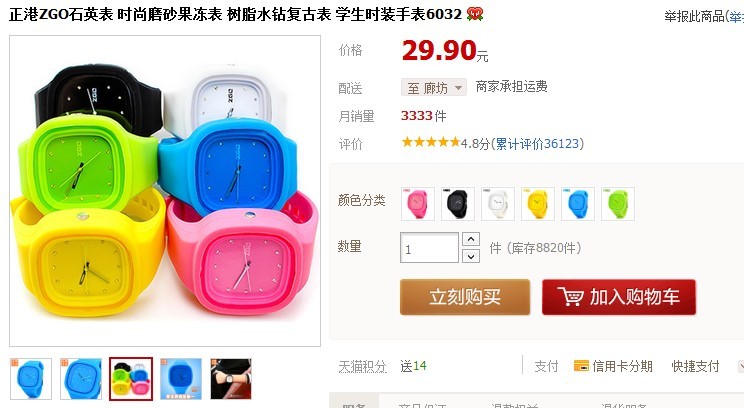Screen dimensions: 744x408
Task: Select the blue watch color option
Action: pos(577,204)
